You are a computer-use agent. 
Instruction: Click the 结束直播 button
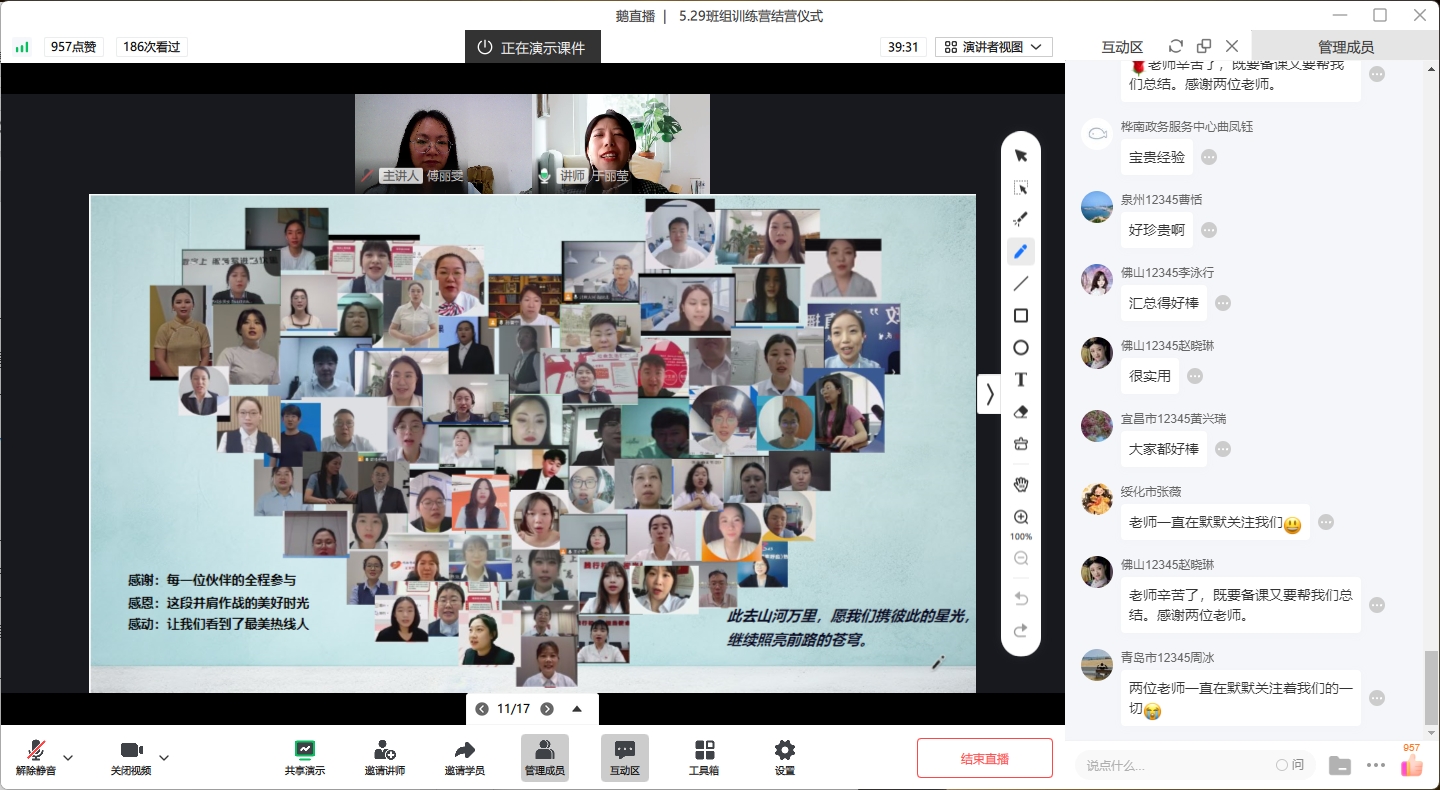tap(984, 758)
